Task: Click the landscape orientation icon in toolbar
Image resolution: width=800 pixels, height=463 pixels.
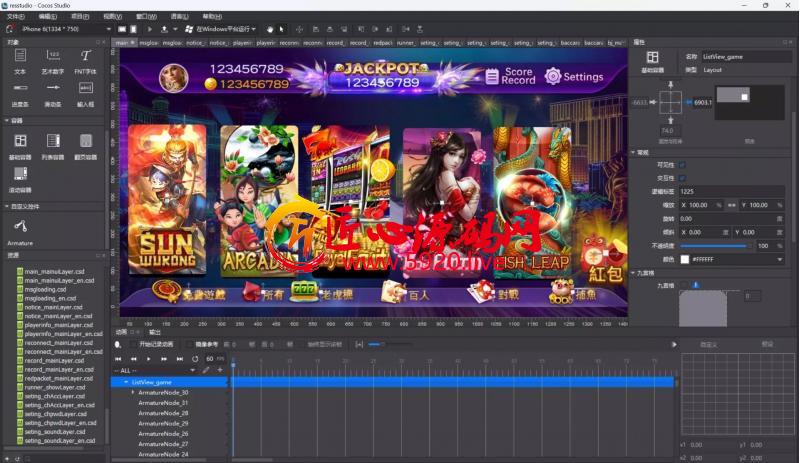Action: tap(122, 29)
